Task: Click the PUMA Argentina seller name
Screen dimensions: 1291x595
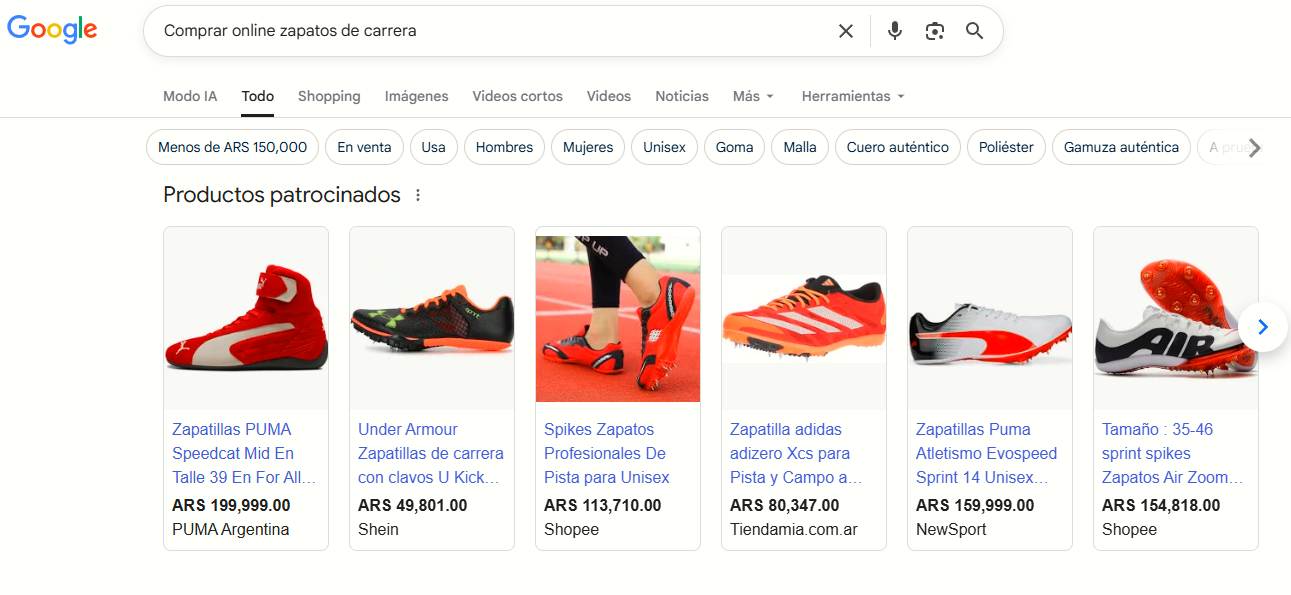Action: tap(231, 529)
